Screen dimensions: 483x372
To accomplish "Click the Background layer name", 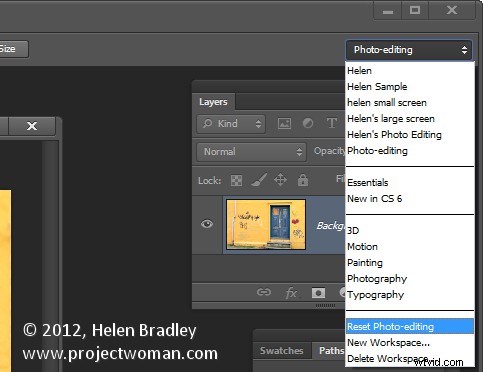I will pos(331,226).
